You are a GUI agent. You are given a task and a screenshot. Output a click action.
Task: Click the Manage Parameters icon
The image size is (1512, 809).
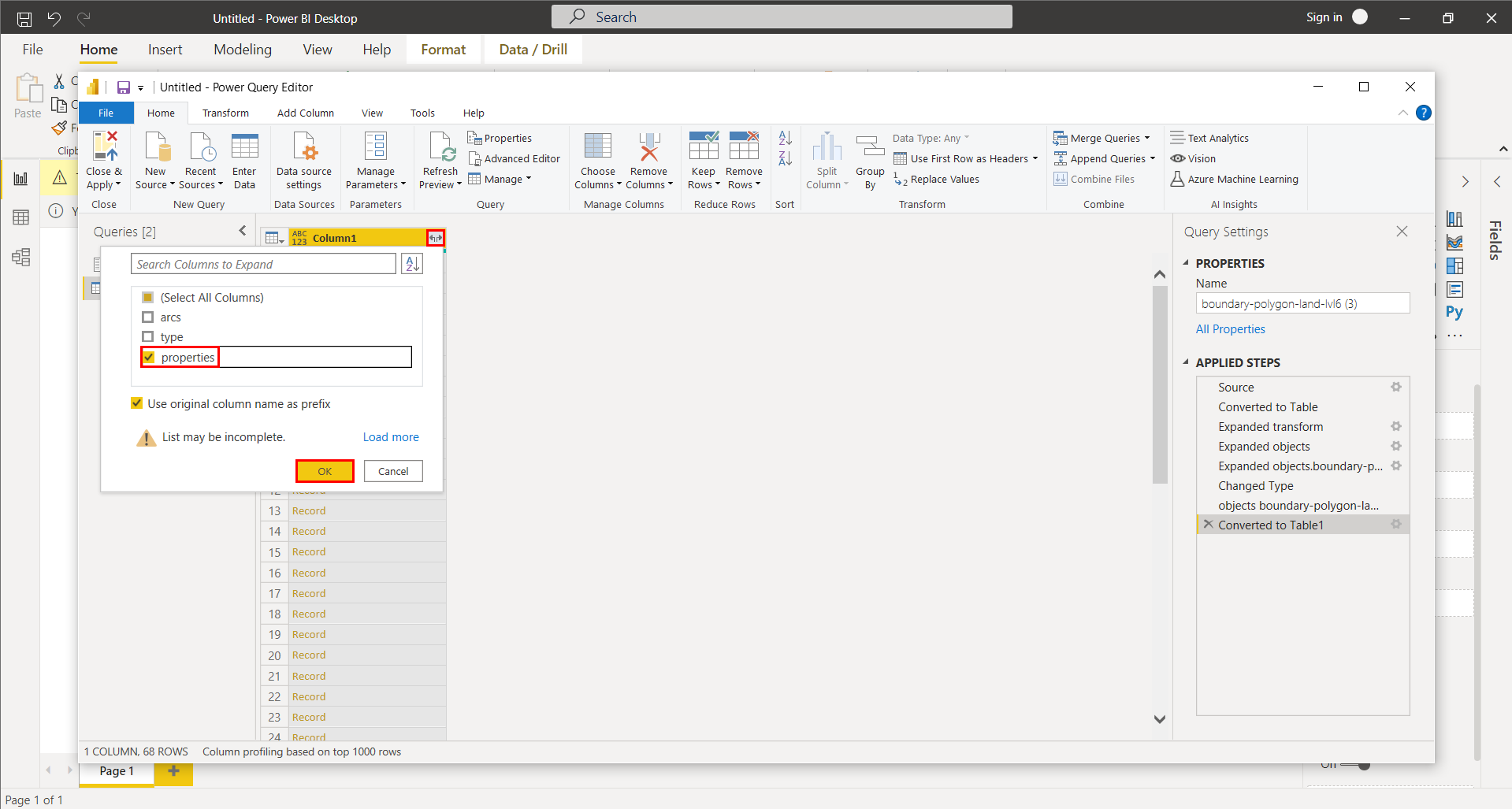(x=376, y=147)
